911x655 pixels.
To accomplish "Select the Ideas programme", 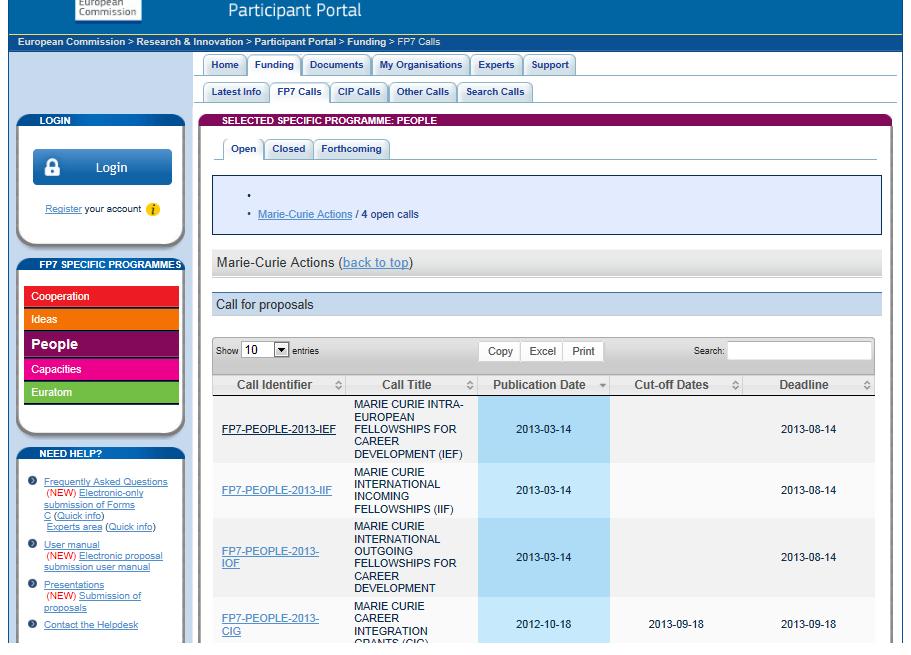I will click(x=101, y=319).
